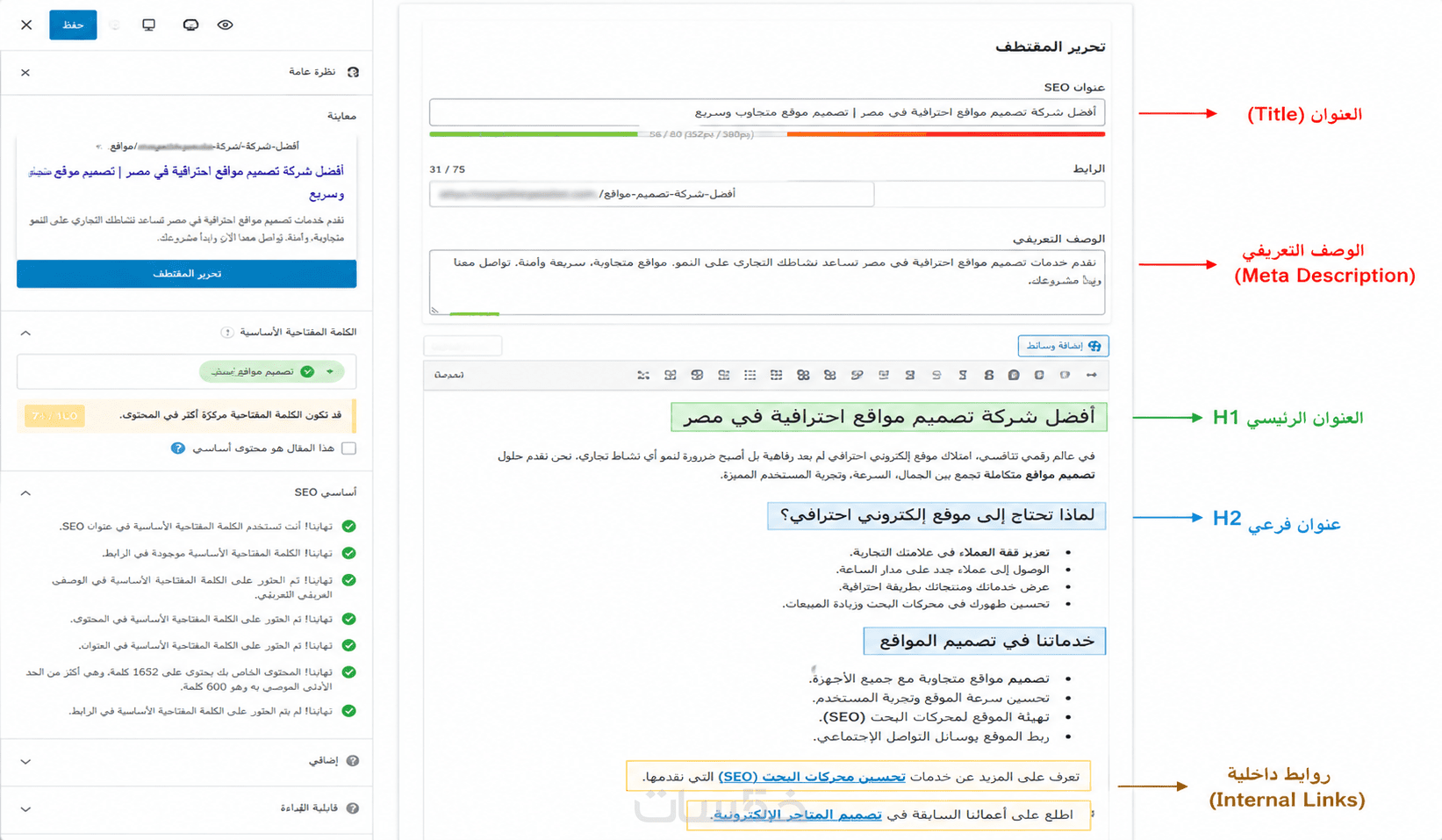
Task: Click bullet ربط الموقع بوسائل التواصل الاجتماعي
Action: click(930, 736)
